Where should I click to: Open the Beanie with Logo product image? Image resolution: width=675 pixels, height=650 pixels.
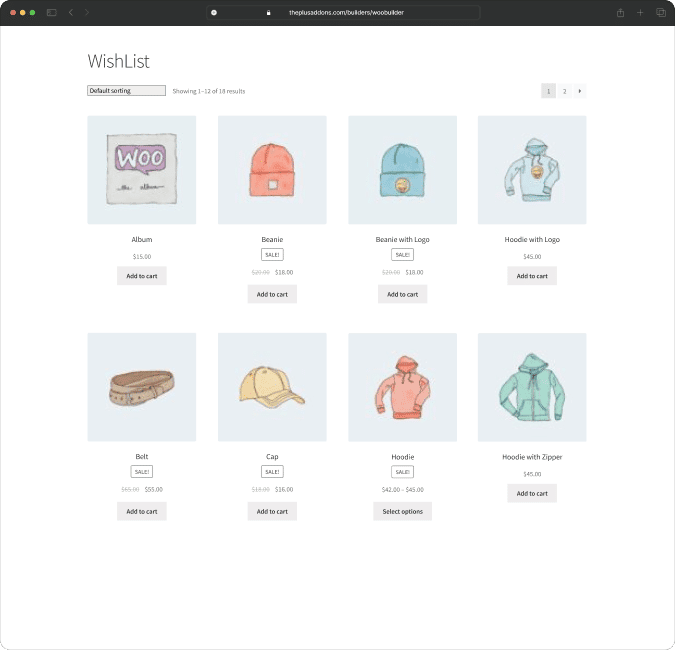coord(402,170)
